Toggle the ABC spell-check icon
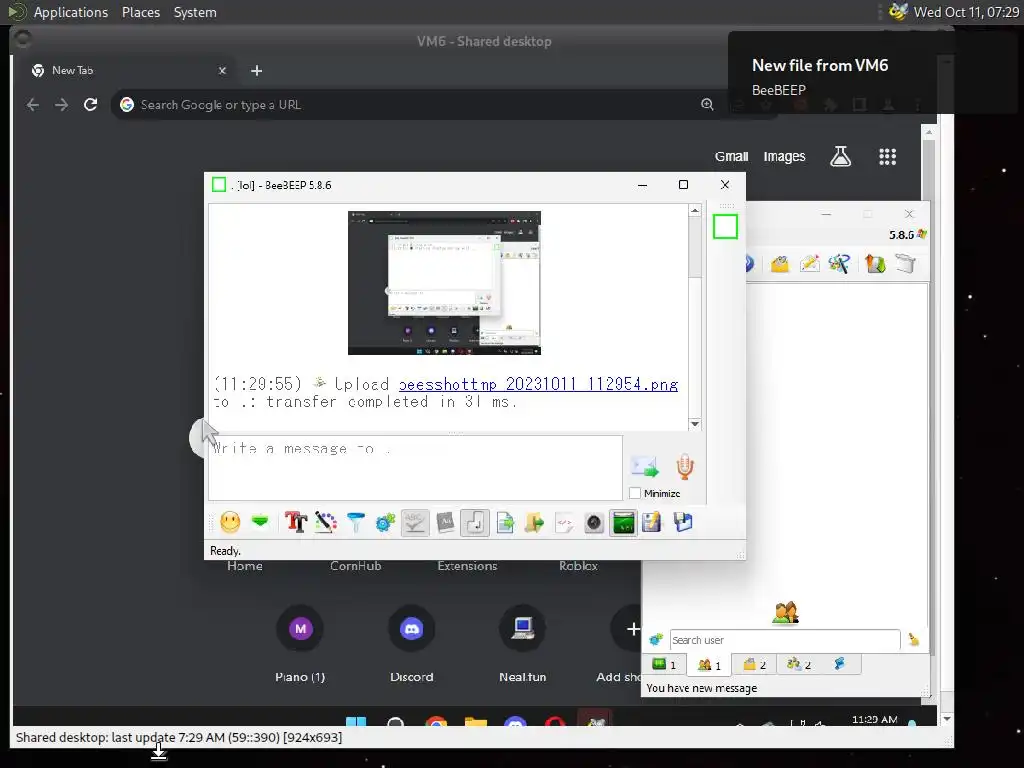Viewport: 1024px width, 768px height. pyautogui.click(x=415, y=522)
